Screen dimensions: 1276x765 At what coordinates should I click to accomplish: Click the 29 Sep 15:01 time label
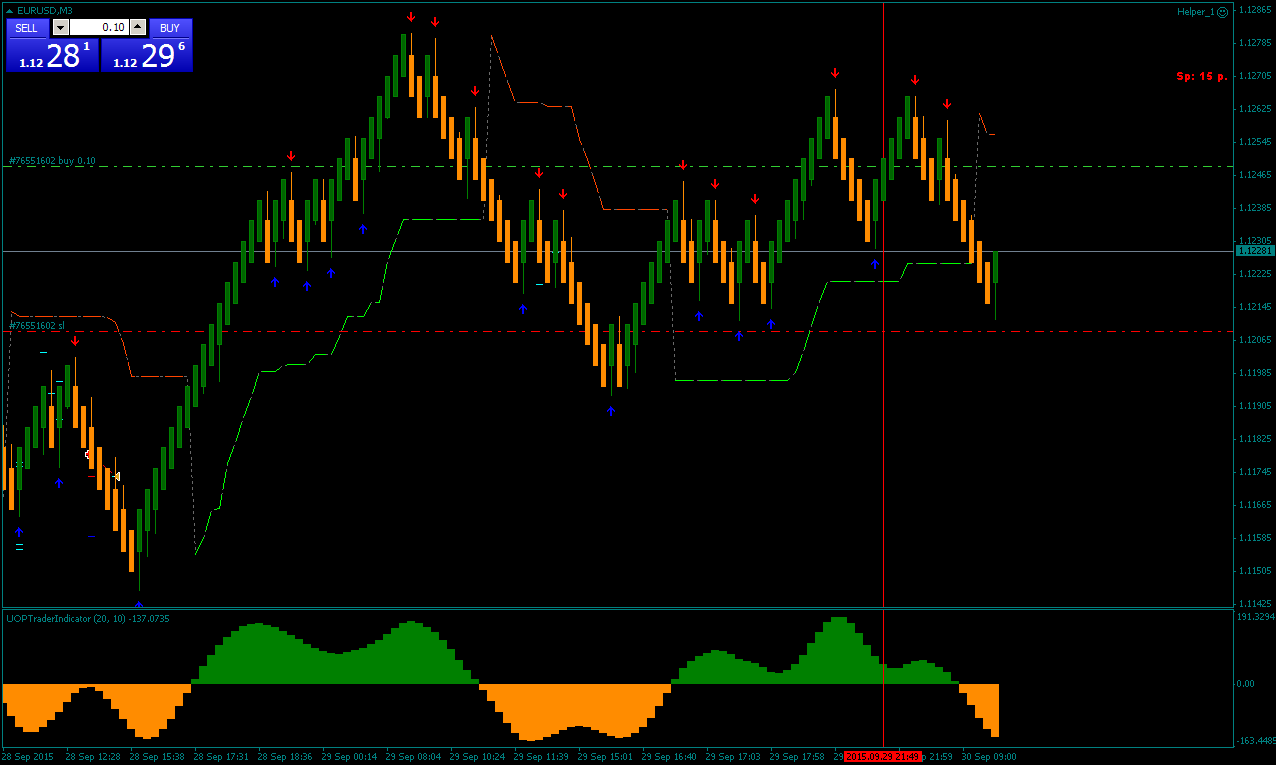(x=605, y=757)
